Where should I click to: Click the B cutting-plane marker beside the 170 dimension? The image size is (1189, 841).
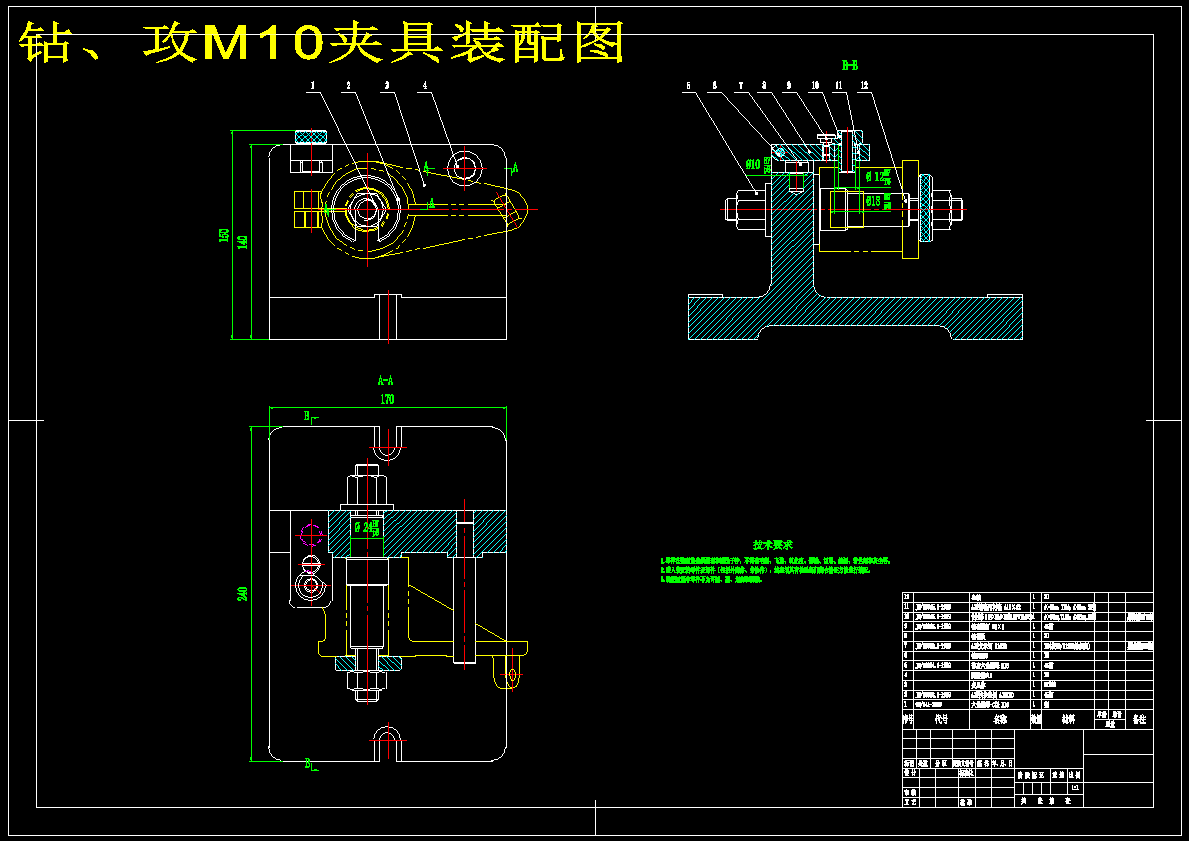tap(311, 416)
